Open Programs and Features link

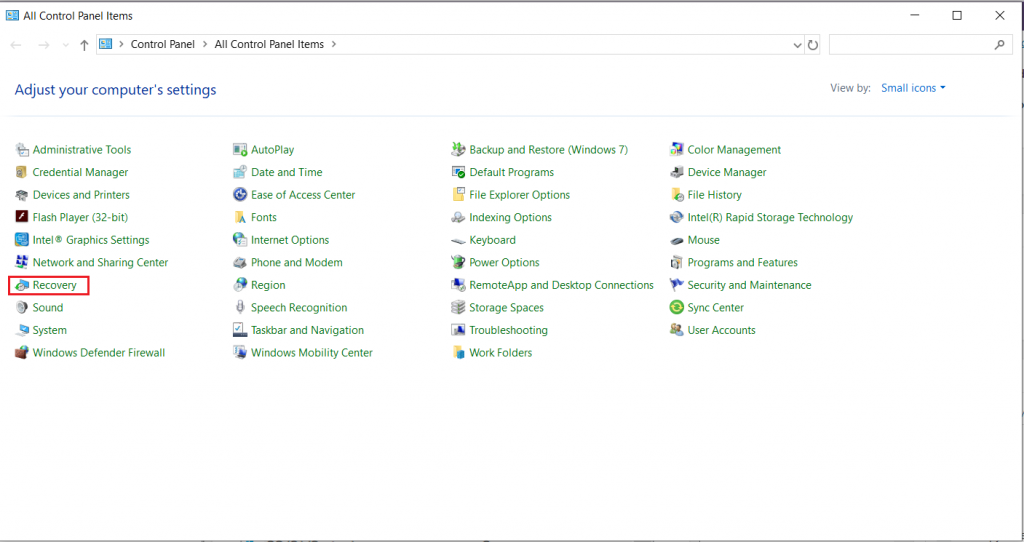pyautogui.click(x=743, y=263)
